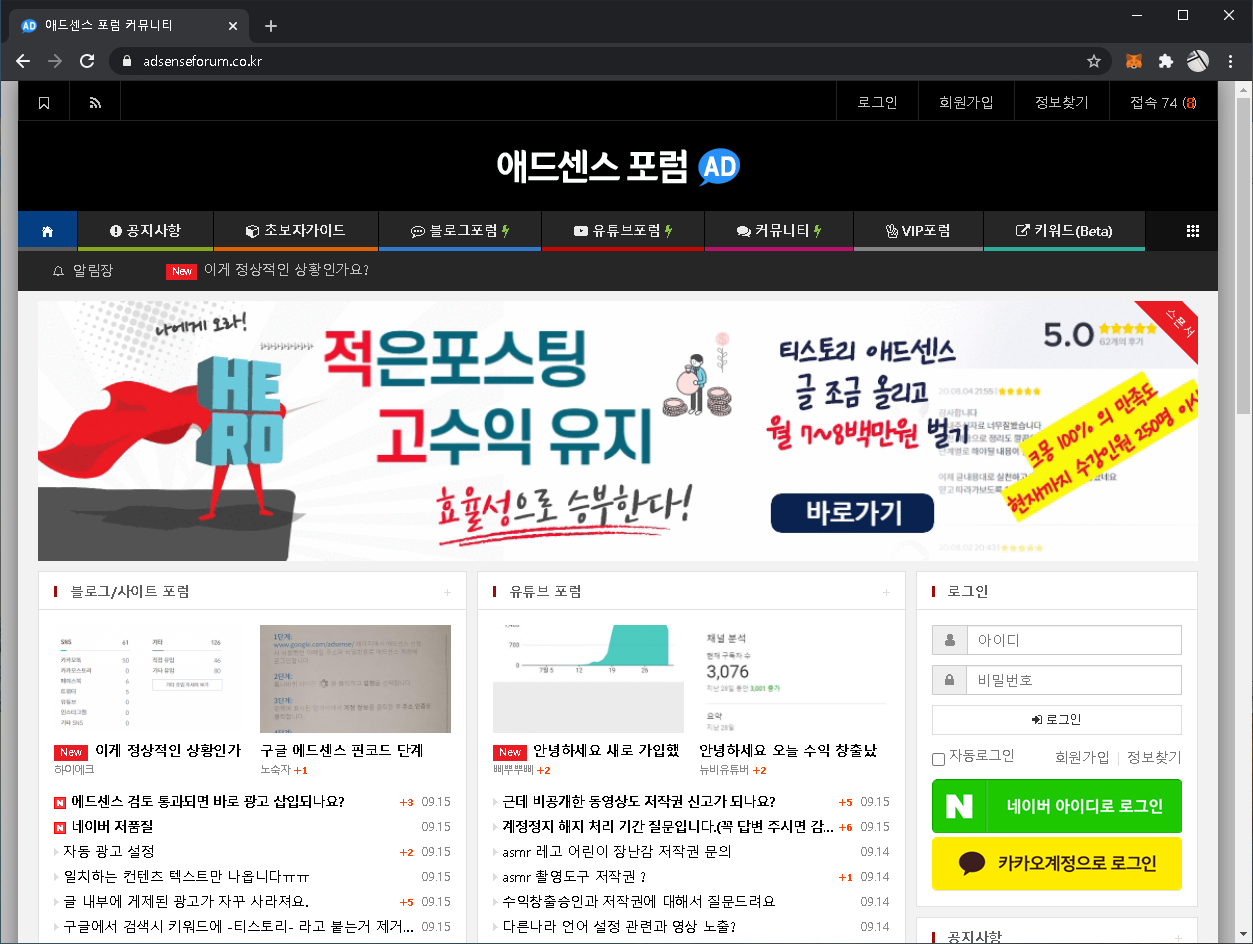This screenshot has width=1253, height=944.
Task: Open the 커뮤니티 menu
Action: [779, 231]
